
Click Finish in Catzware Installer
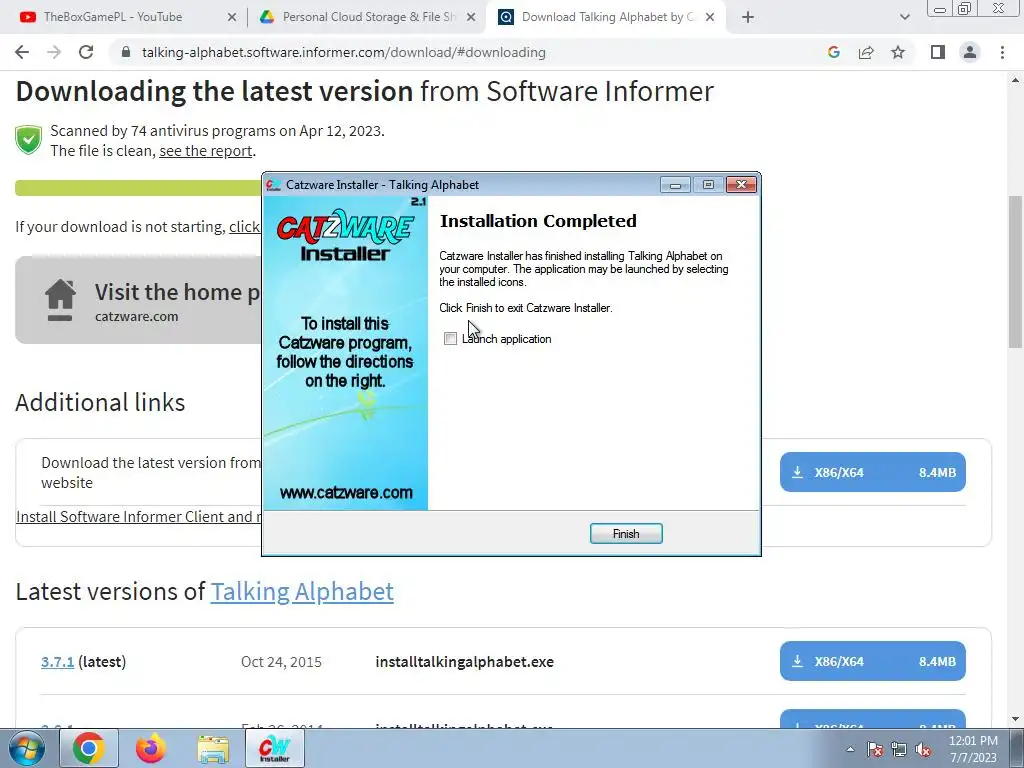626,534
